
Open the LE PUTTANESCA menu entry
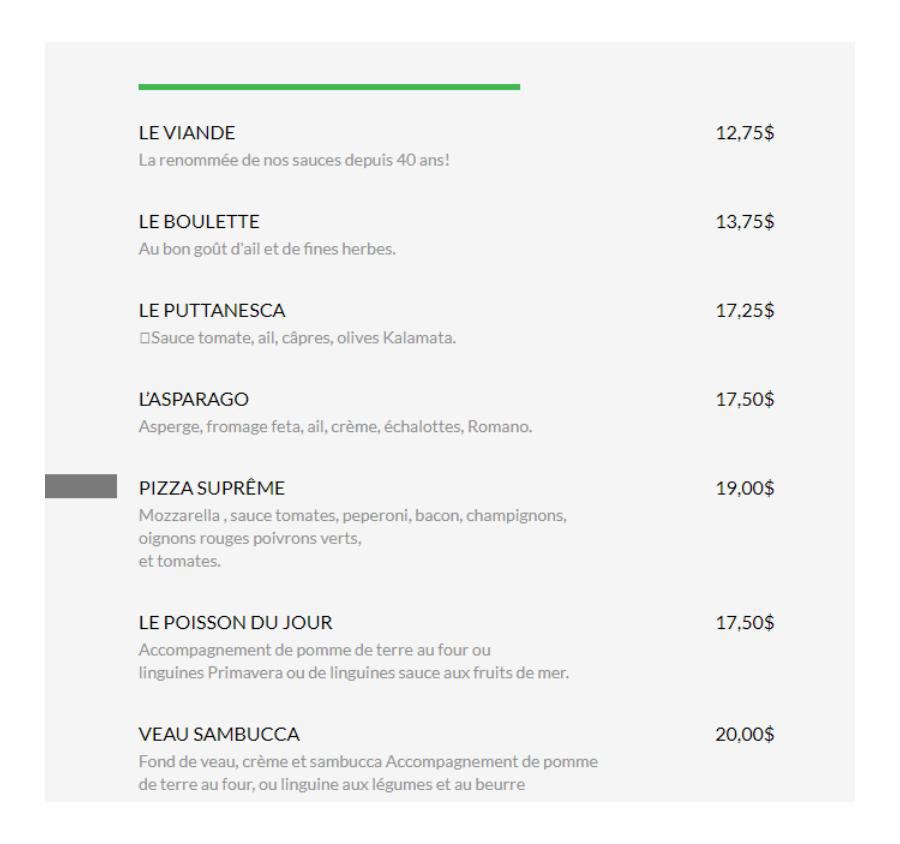[x=204, y=312]
